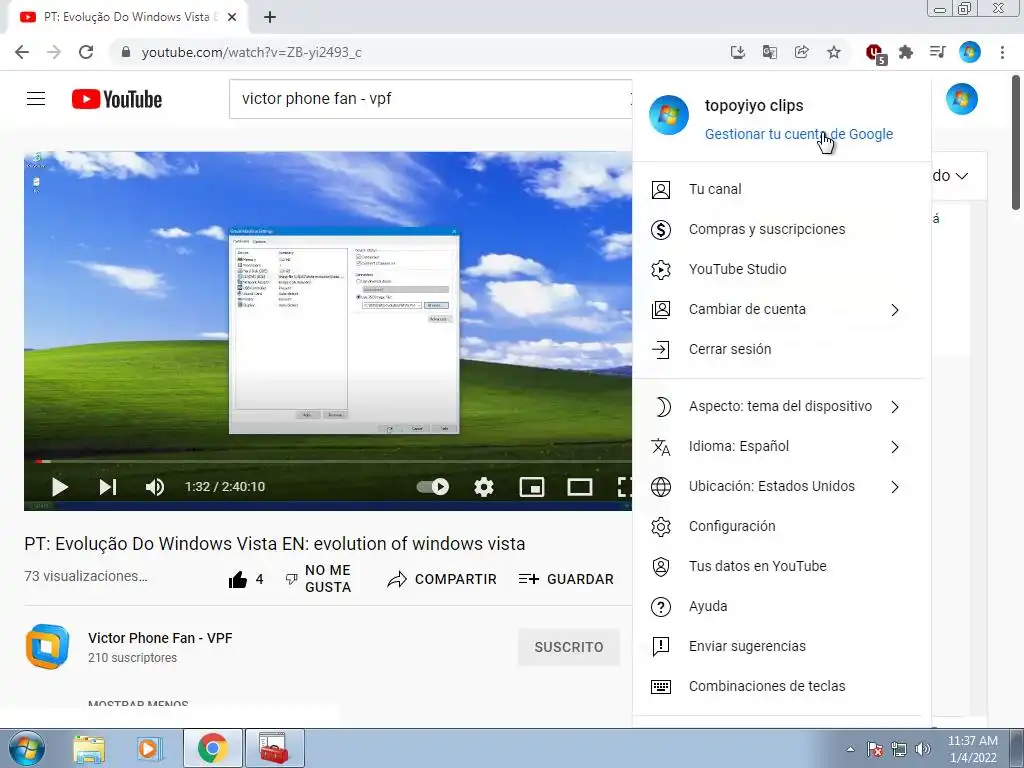Image resolution: width=1024 pixels, height=768 pixels.
Task: Mute the video volume
Action: tap(155, 487)
